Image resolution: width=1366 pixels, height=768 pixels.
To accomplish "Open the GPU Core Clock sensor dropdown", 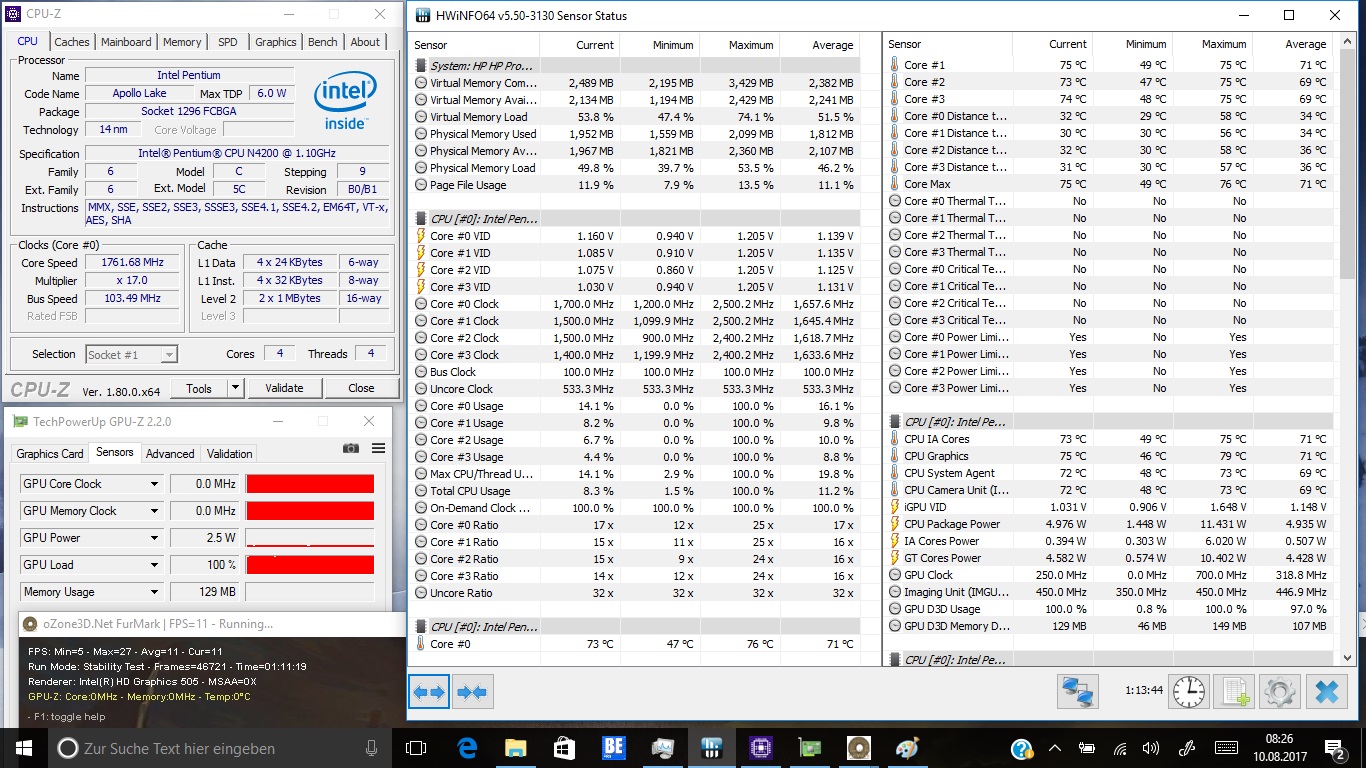I will pyautogui.click(x=154, y=484).
